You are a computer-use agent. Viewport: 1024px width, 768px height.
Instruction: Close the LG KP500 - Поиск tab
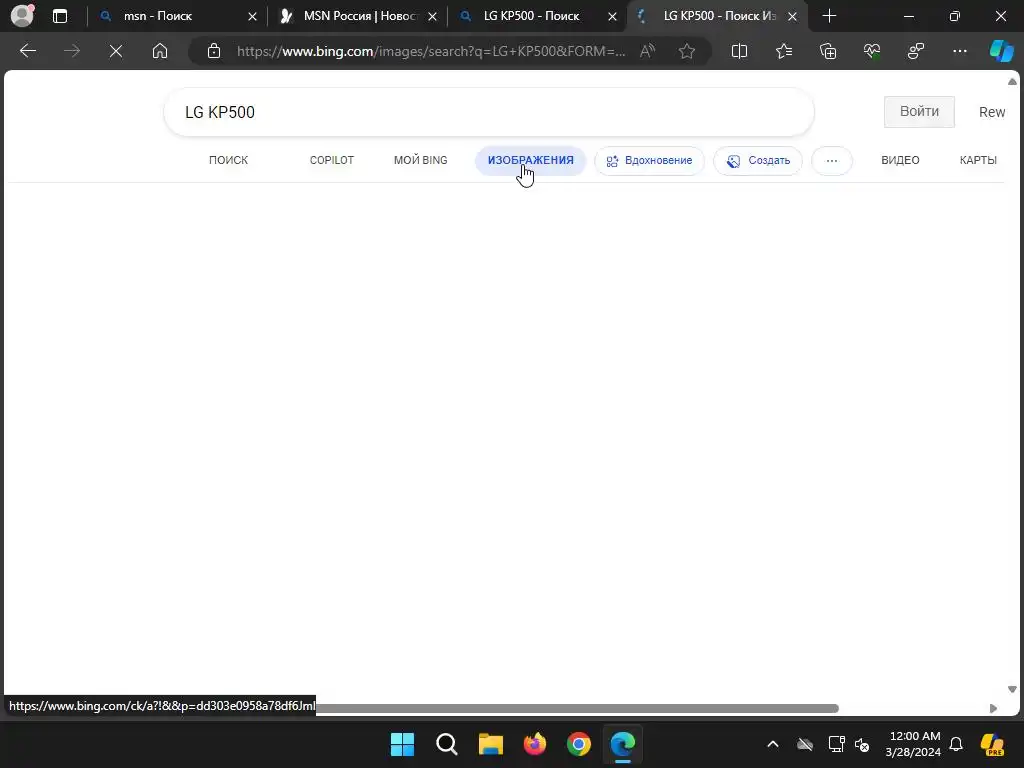[613, 16]
